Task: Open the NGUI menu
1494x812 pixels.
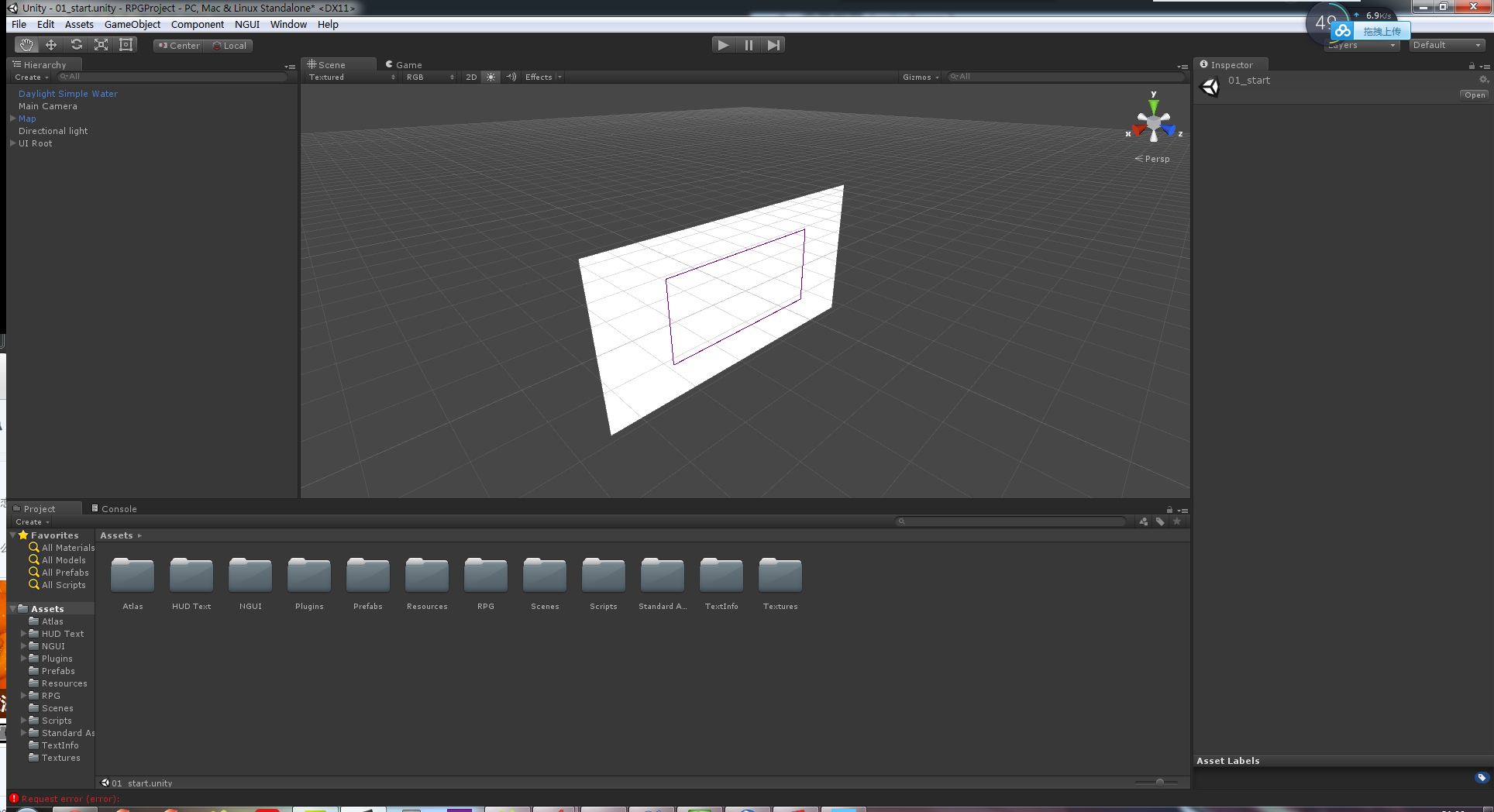Action: pos(247,24)
